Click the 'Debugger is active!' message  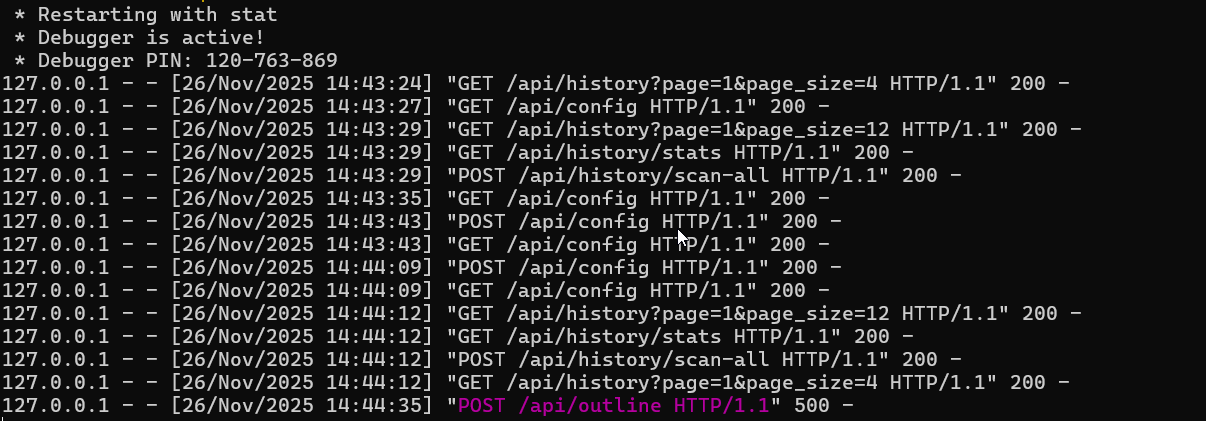click(140, 37)
